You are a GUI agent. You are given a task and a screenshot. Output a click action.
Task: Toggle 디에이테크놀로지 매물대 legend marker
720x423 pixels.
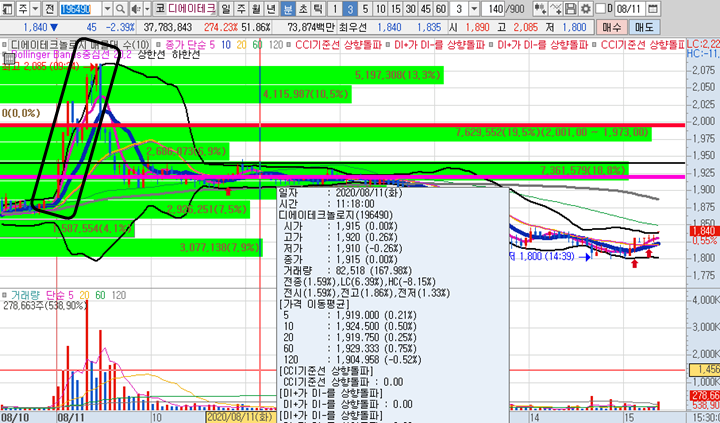tap(5, 45)
